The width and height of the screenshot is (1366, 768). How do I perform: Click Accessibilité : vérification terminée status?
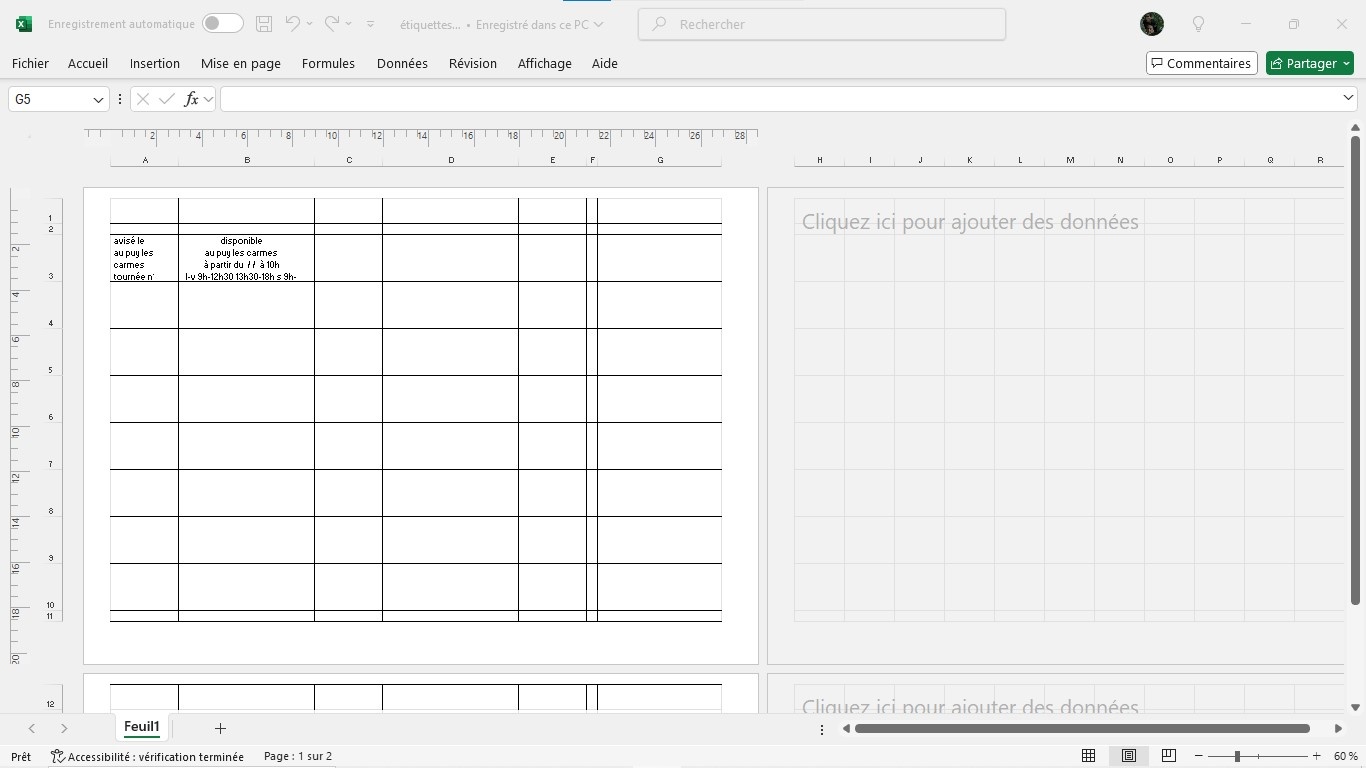tap(147, 757)
